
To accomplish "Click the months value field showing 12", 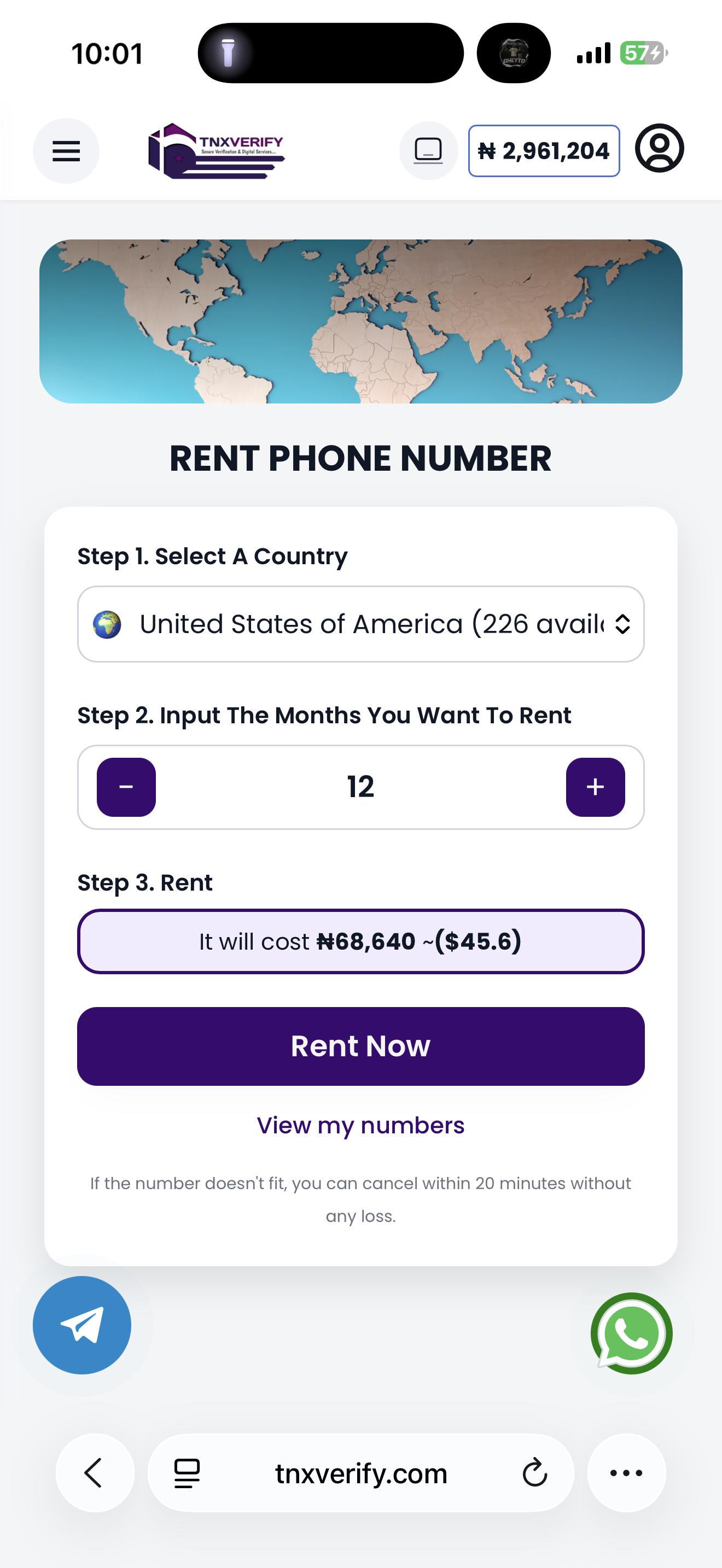I will pos(360,786).
